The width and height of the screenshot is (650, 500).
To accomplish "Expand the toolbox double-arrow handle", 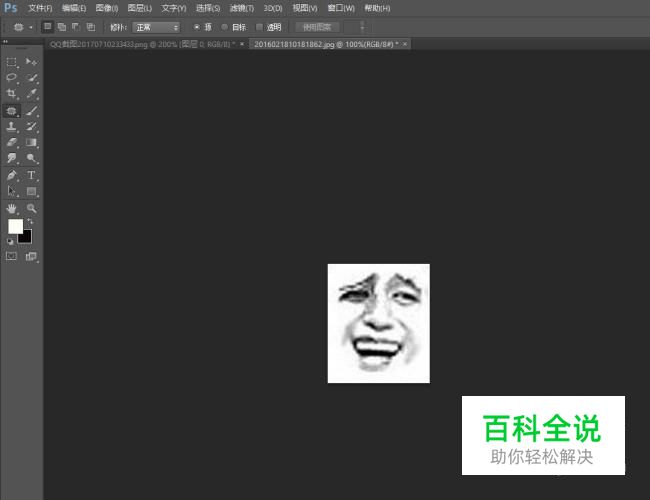I will point(5,41).
